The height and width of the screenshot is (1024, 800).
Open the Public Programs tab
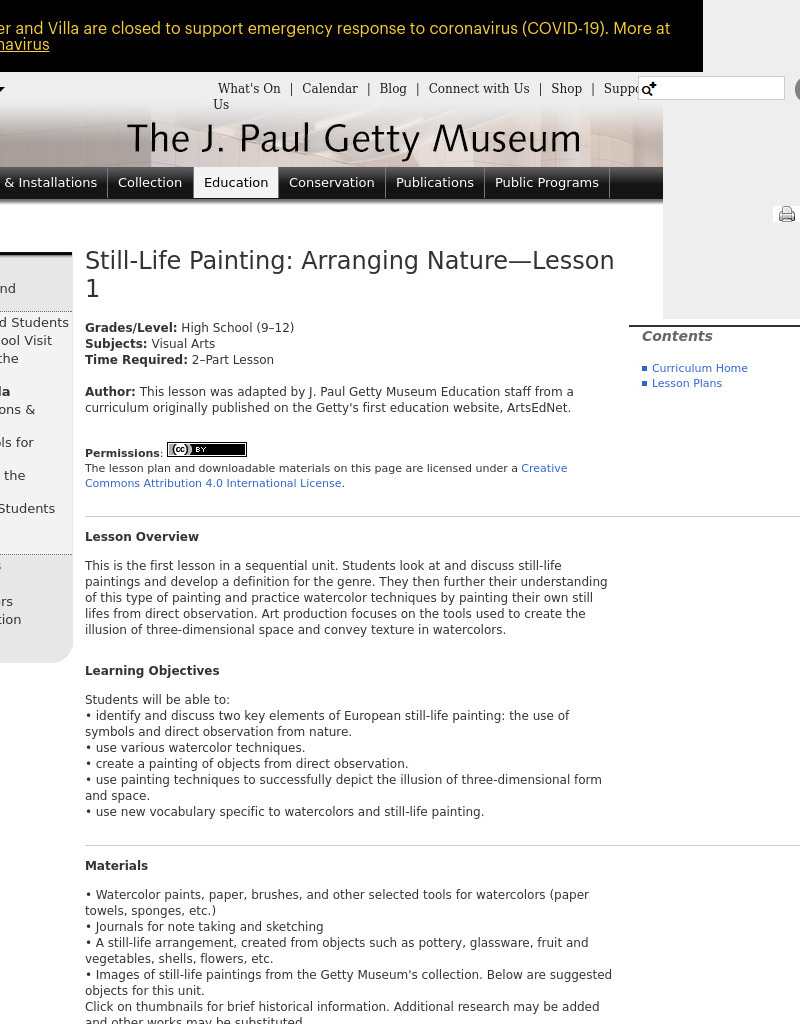[546, 182]
